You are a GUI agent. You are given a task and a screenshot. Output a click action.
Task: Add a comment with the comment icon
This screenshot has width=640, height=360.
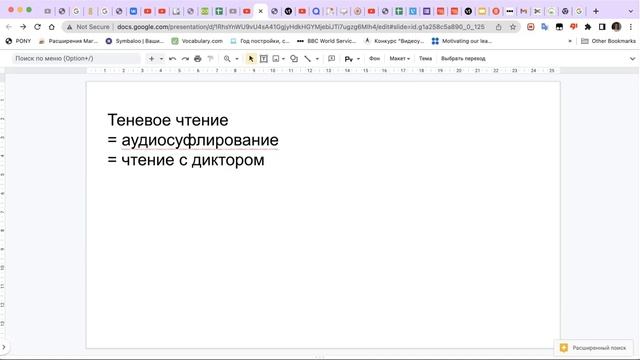click(331, 59)
